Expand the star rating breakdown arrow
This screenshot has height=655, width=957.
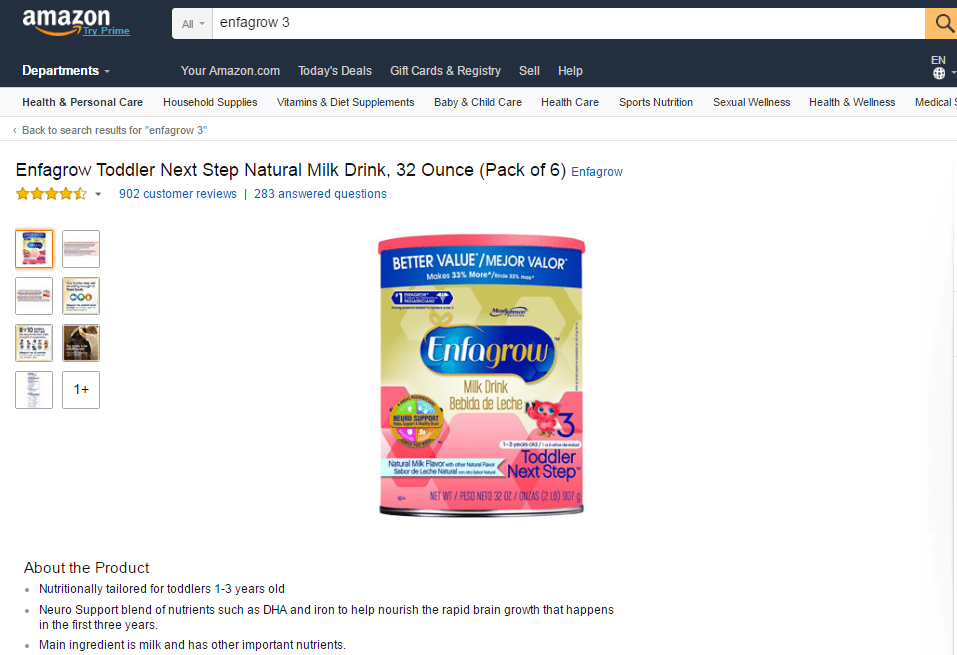pos(98,195)
